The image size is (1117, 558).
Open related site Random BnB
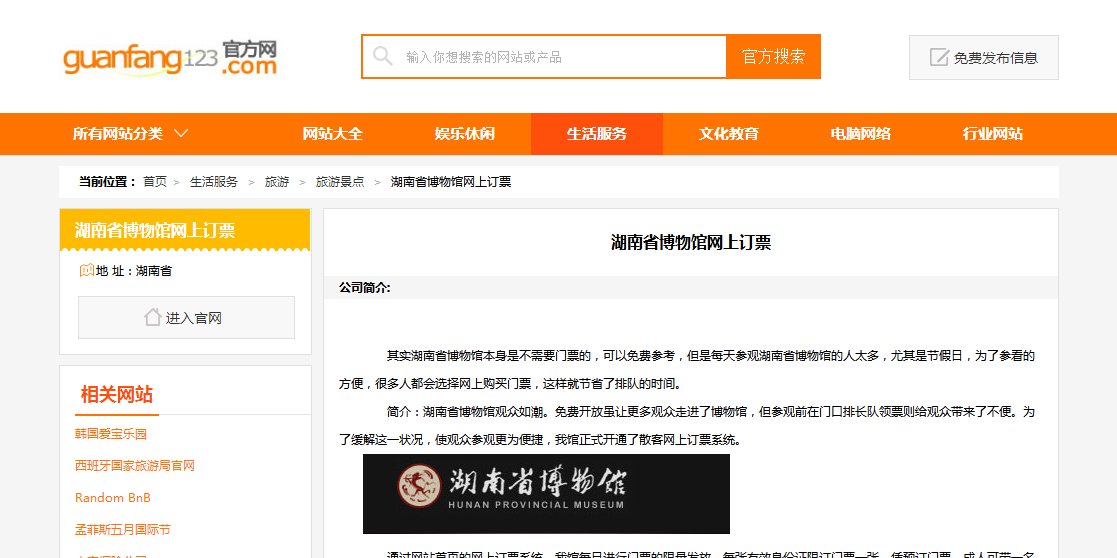pos(113,497)
